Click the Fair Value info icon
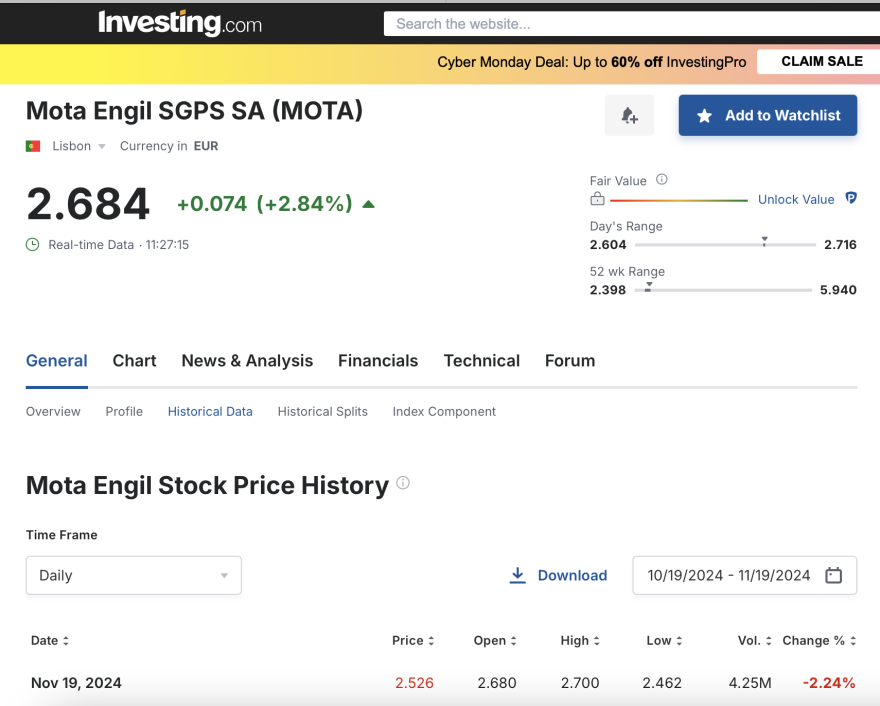 pos(662,180)
